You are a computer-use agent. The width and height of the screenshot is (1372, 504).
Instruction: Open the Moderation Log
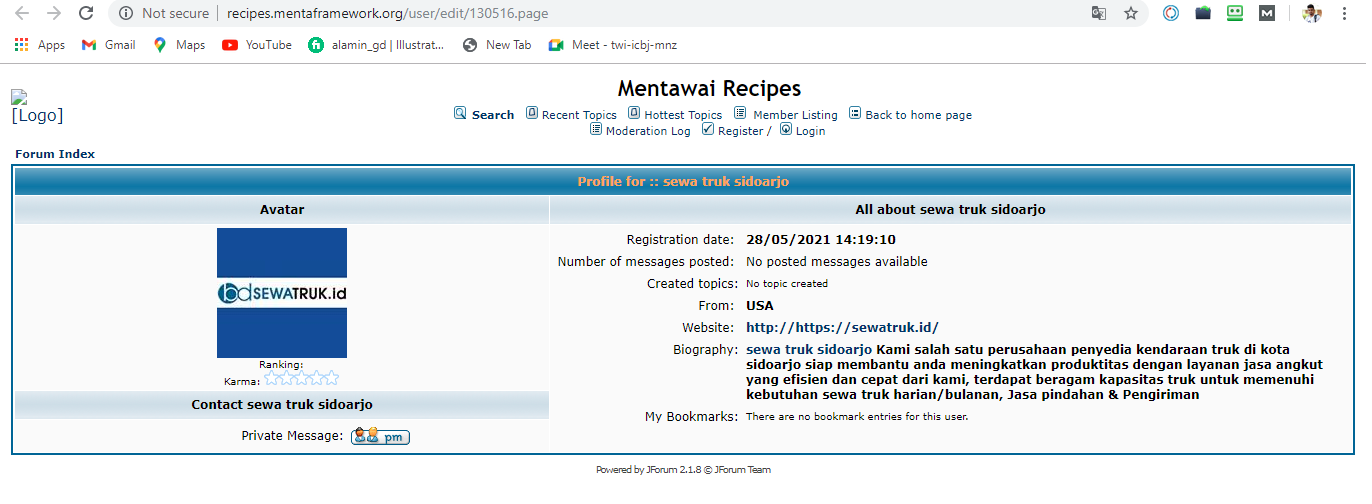[x=648, y=131]
